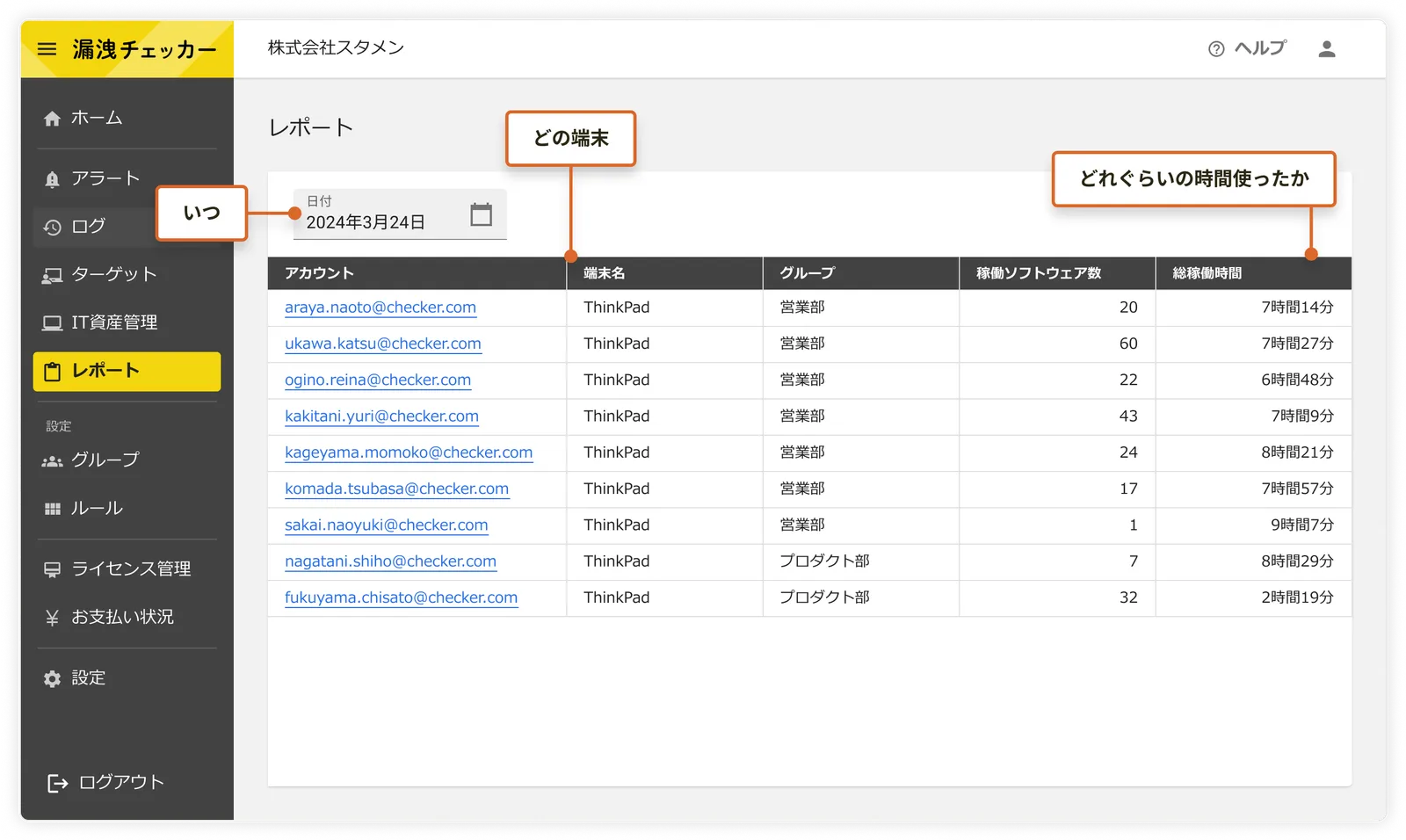Open 設定 menu item with gear
Viewport: 1406px width, 840px height.
tap(127, 677)
